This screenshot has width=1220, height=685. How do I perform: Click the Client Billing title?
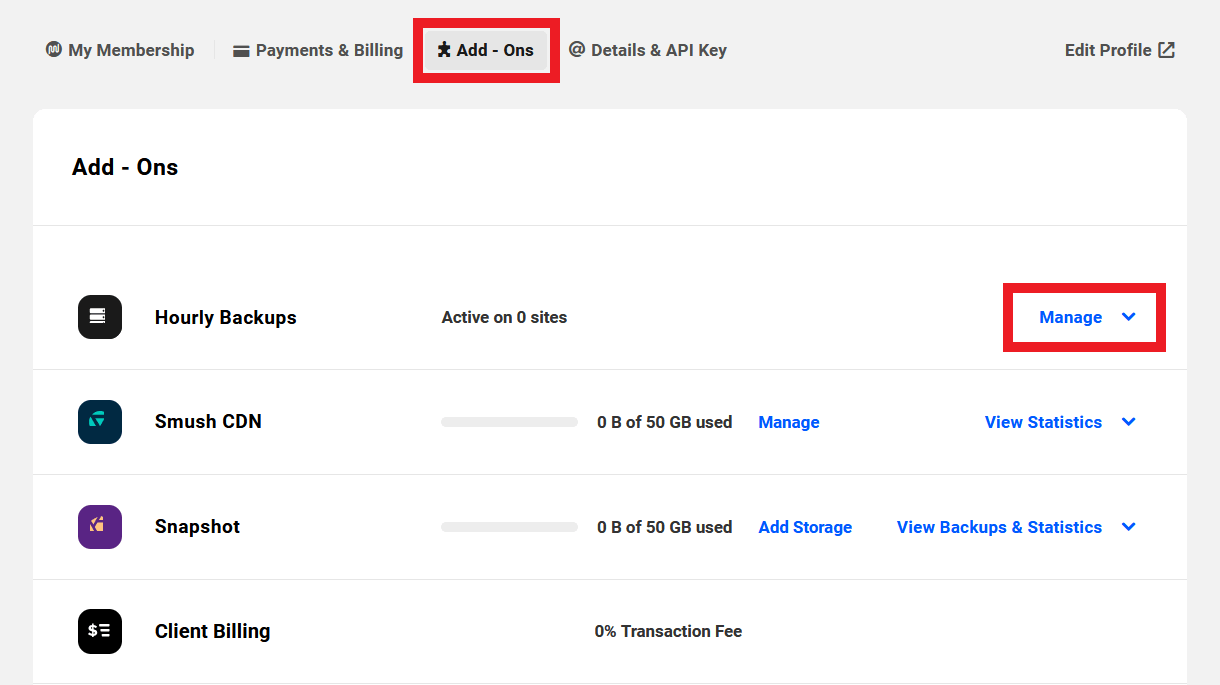coord(212,631)
